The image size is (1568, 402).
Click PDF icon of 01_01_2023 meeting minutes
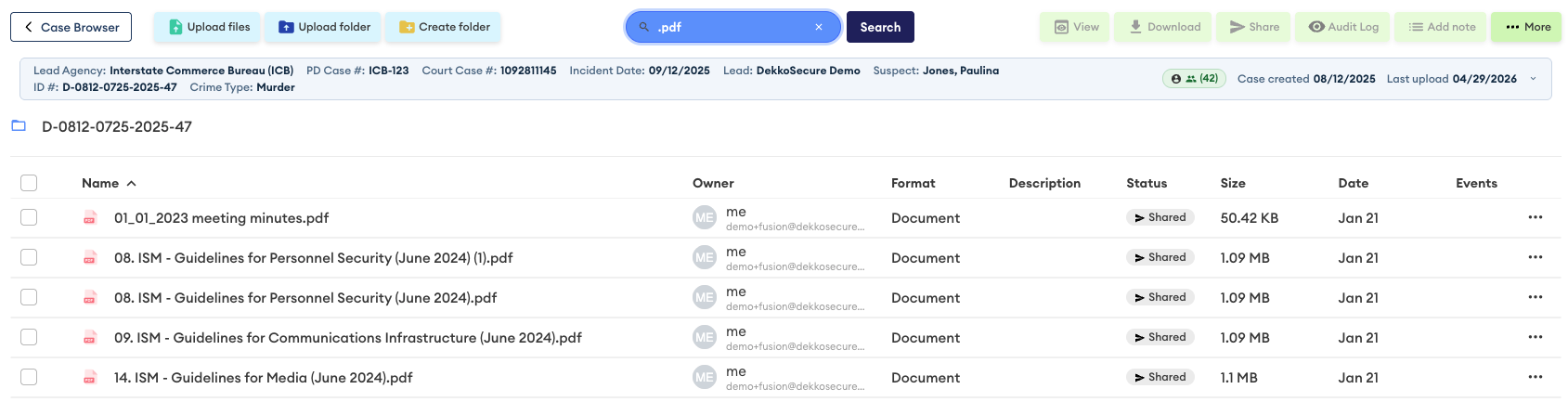[x=90, y=218]
